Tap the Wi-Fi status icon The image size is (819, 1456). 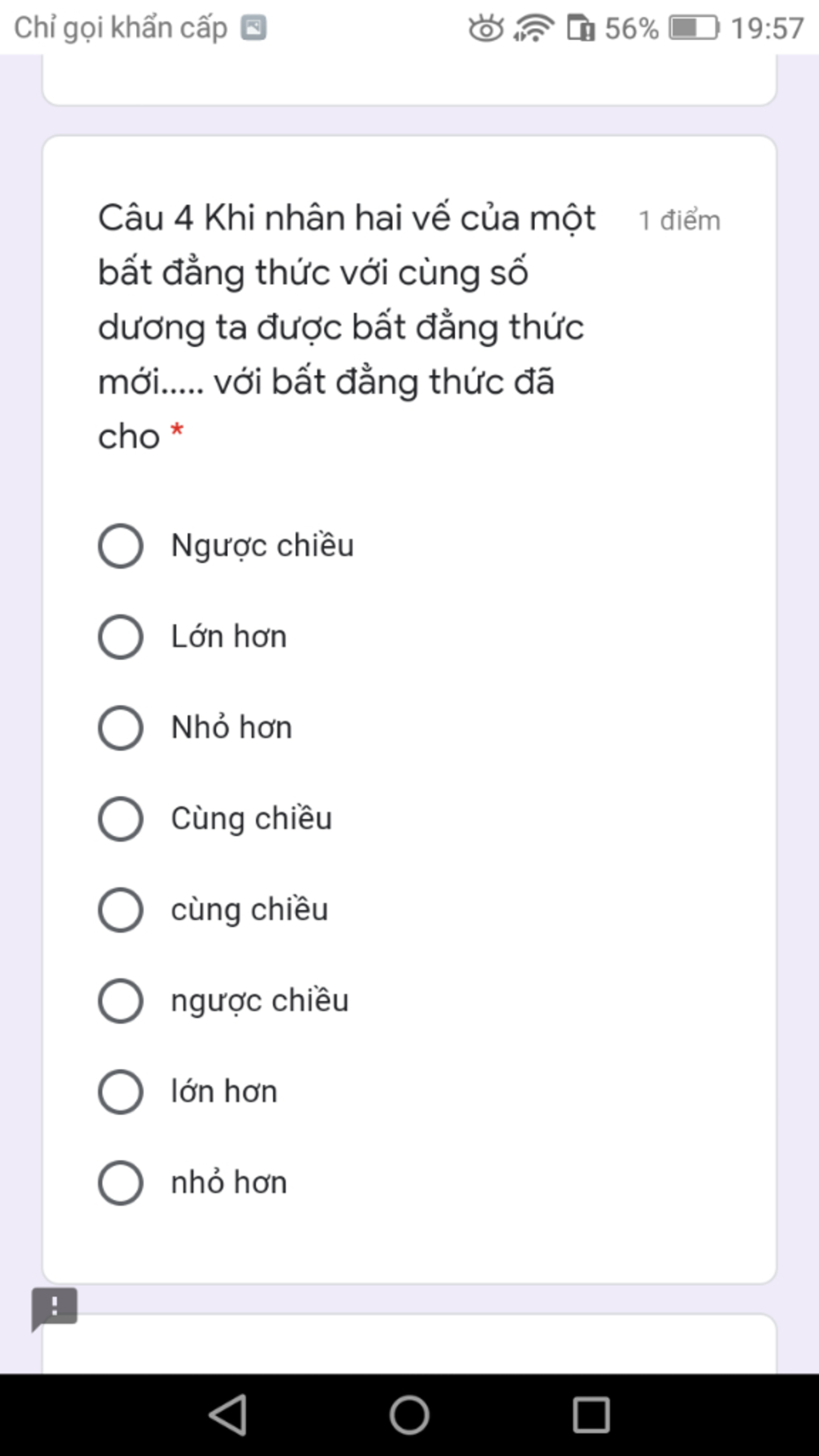533,28
